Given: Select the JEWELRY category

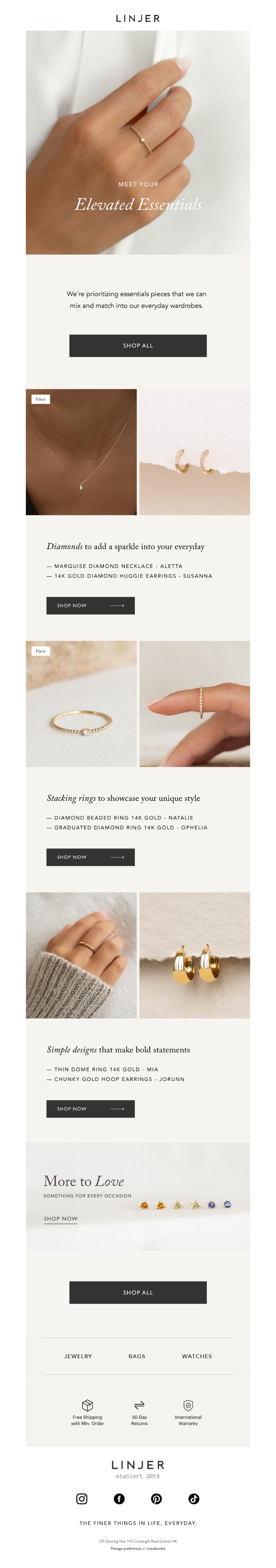Looking at the screenshot, I should pos(78,1356).
